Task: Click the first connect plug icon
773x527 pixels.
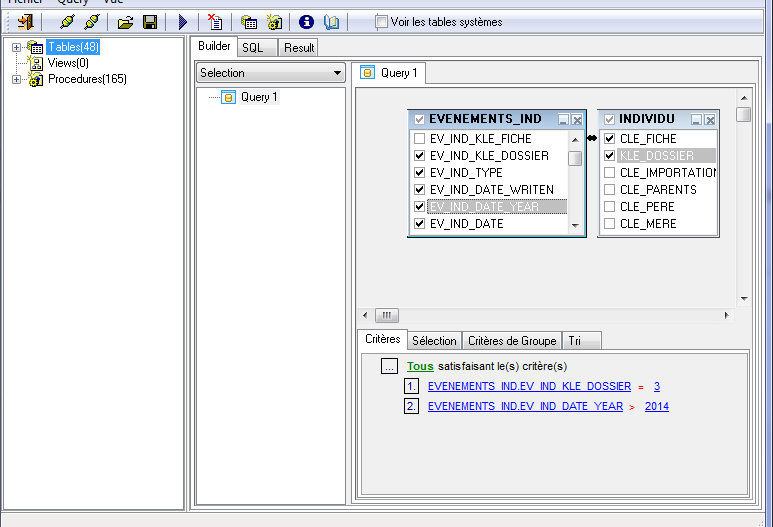Action: 67,21
